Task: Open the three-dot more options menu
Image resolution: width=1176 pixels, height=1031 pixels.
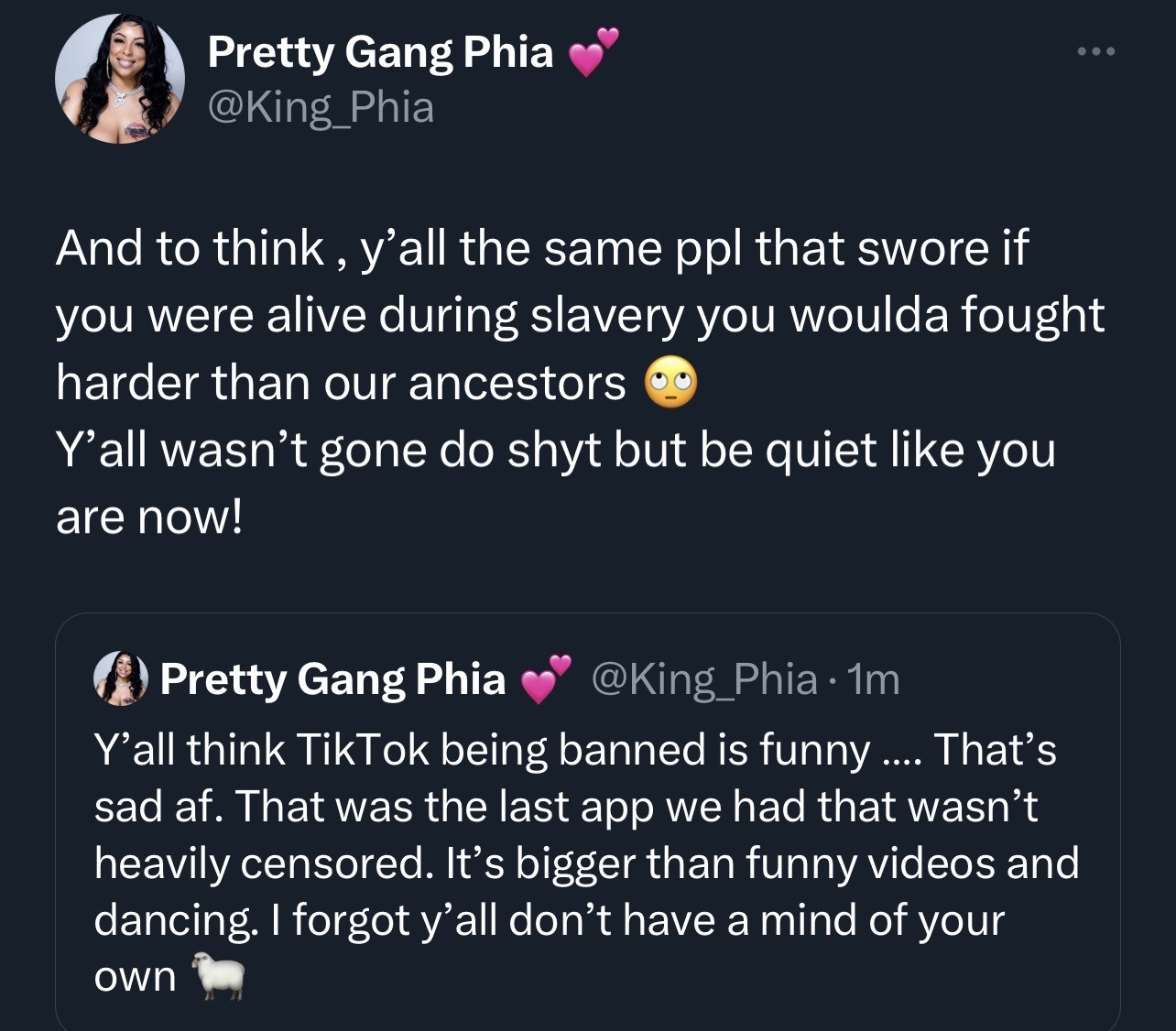Action: point(1096,52)
